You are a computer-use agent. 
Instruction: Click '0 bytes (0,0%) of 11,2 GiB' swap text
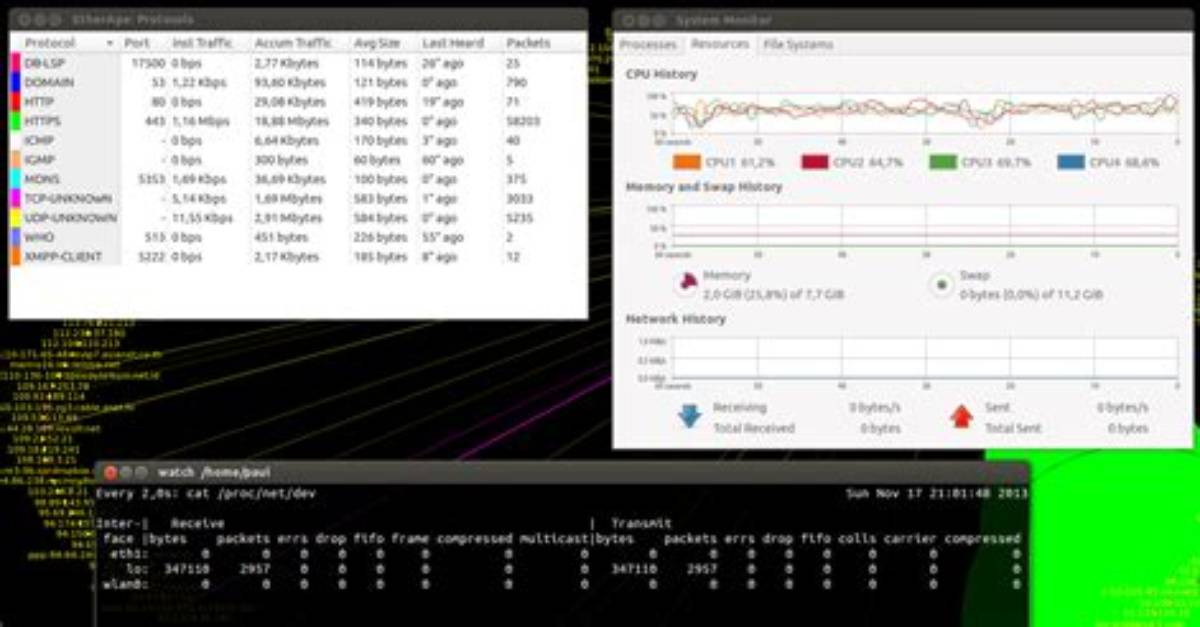click(1031, 296)
